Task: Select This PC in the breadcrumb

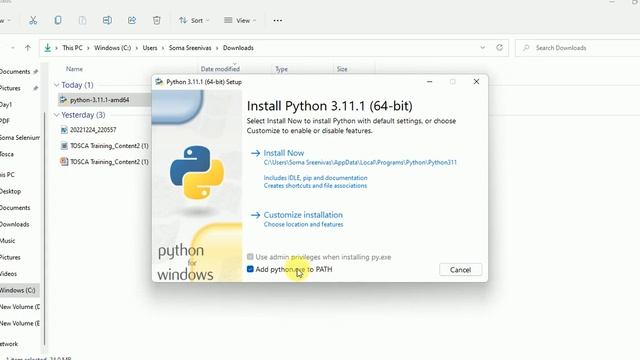Action: pyautogui.click(x=72, y=48)
